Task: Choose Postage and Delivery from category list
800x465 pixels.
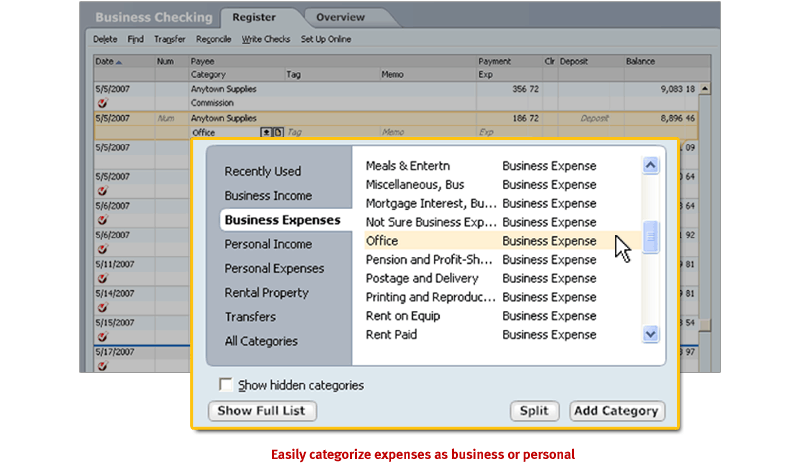Action: tap(422, 278)
